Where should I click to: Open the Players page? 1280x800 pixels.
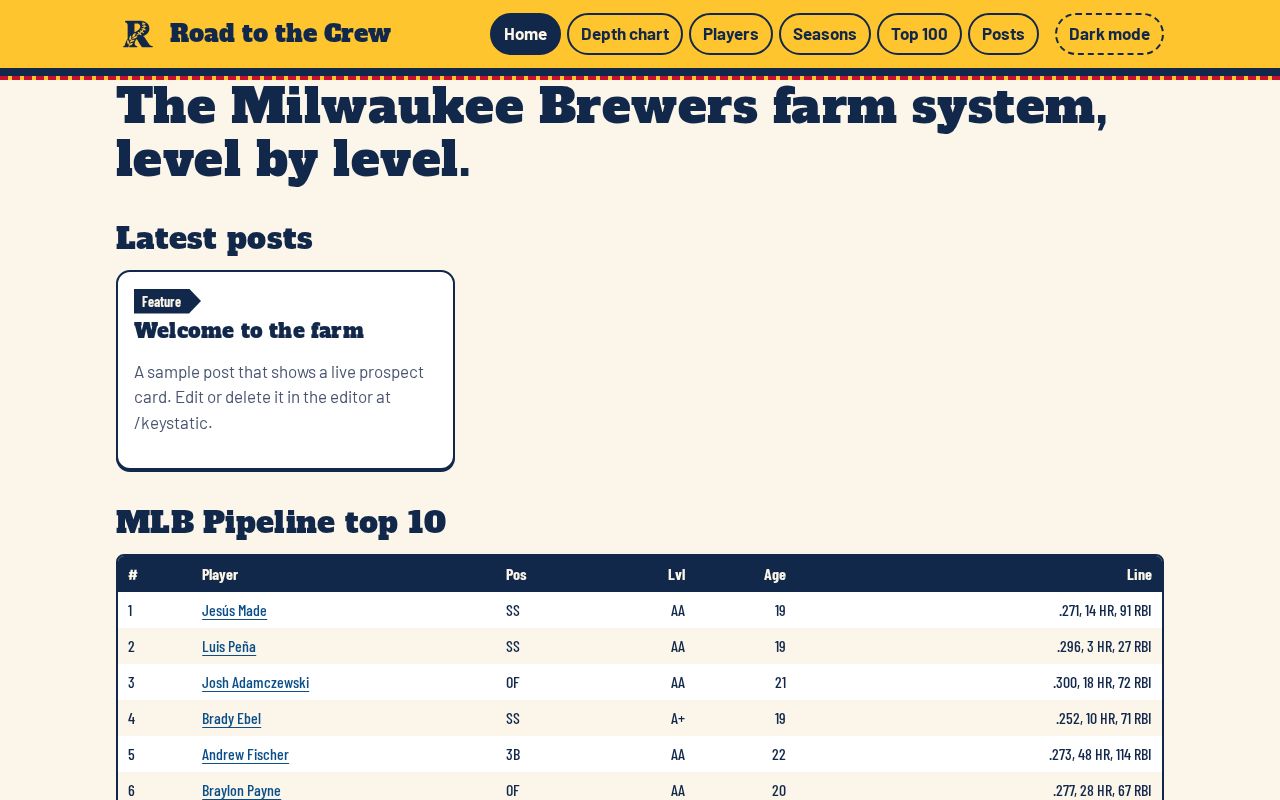731,34
